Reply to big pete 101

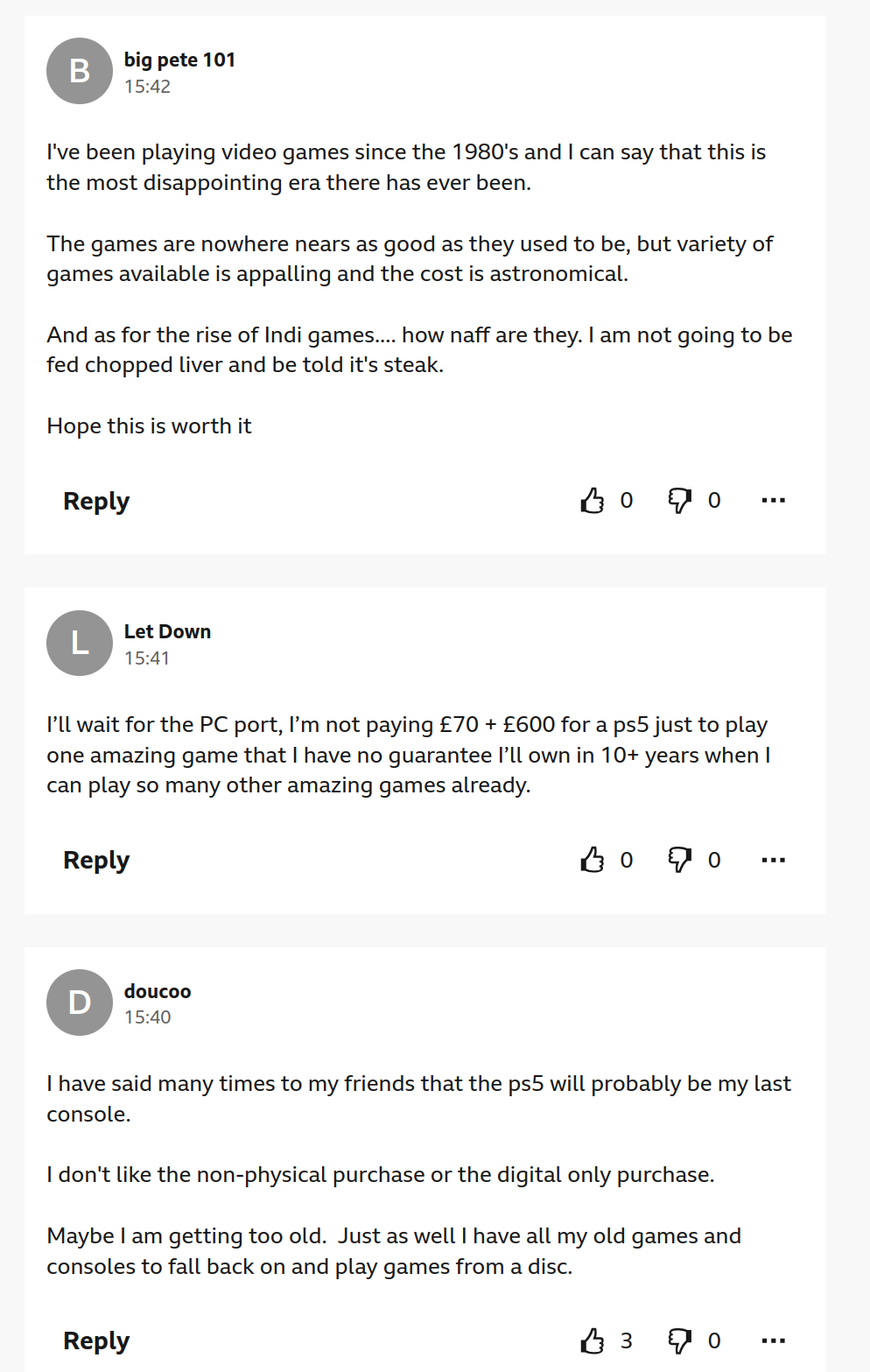(96, 501)
